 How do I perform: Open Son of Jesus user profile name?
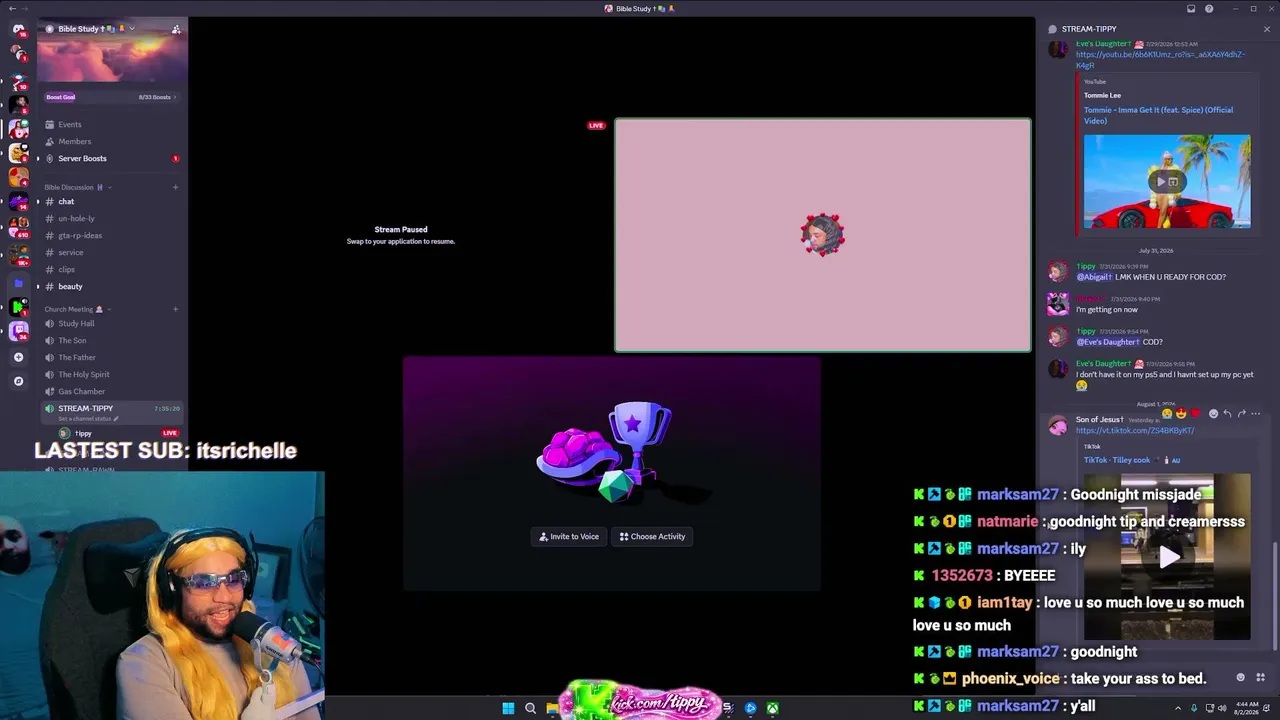click(x=1099, y=420)
